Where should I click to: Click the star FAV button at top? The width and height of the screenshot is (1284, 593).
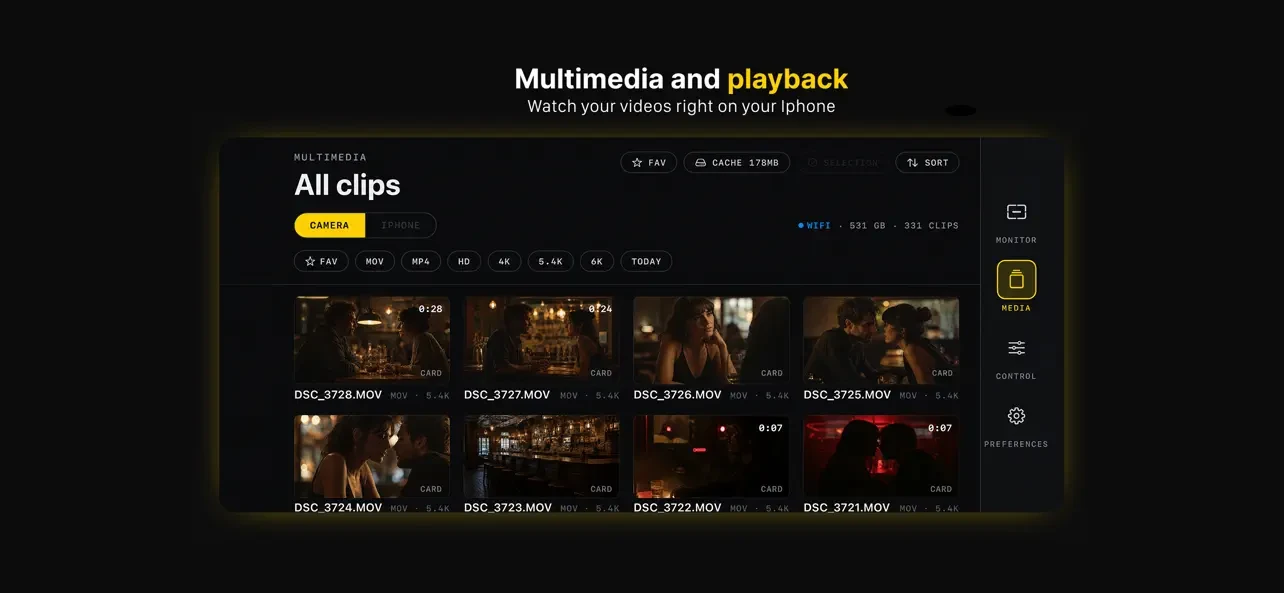pos(649,162)
